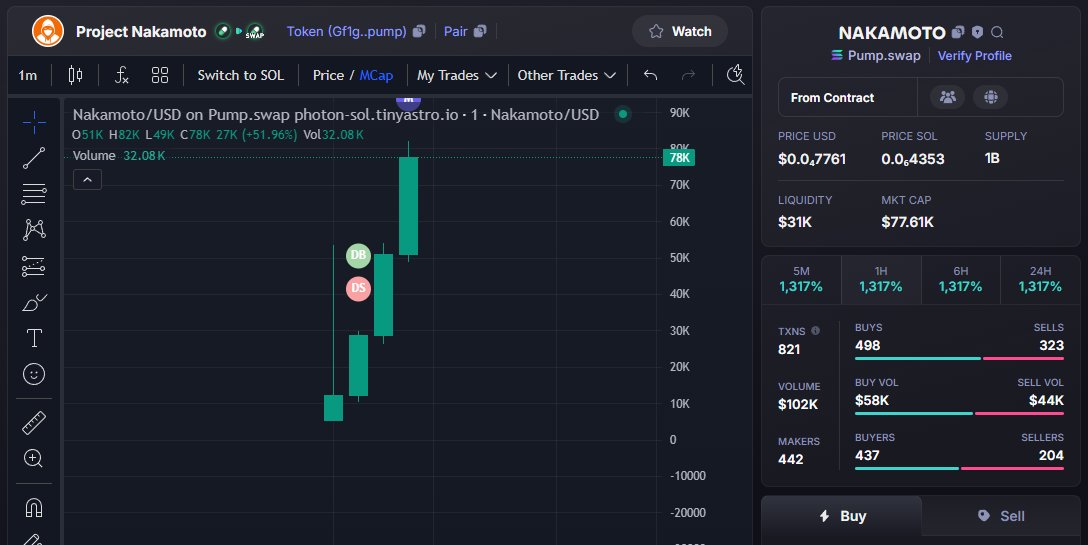This screenshot has width=1088, height=545.
Task: Expand the My Trades dropdown
Action: pyautogui.click(x=457, y=75)
